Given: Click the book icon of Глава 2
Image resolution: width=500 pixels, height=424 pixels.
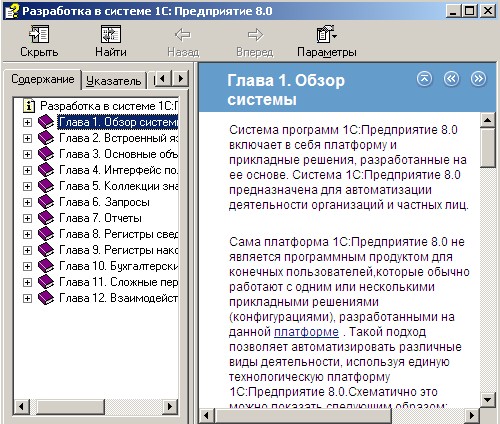Looking at the screenshot, I should pyautogui.click(x=46, y=138).
